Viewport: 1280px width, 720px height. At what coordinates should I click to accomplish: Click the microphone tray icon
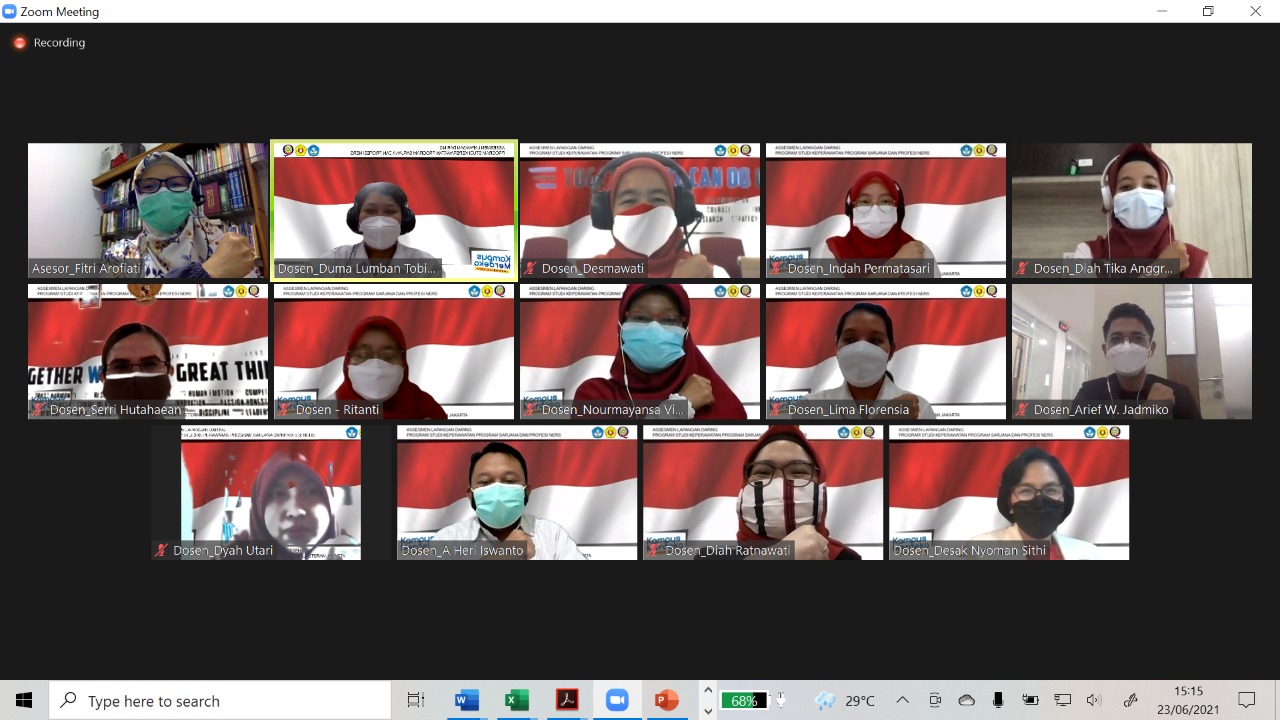point(998,700)
